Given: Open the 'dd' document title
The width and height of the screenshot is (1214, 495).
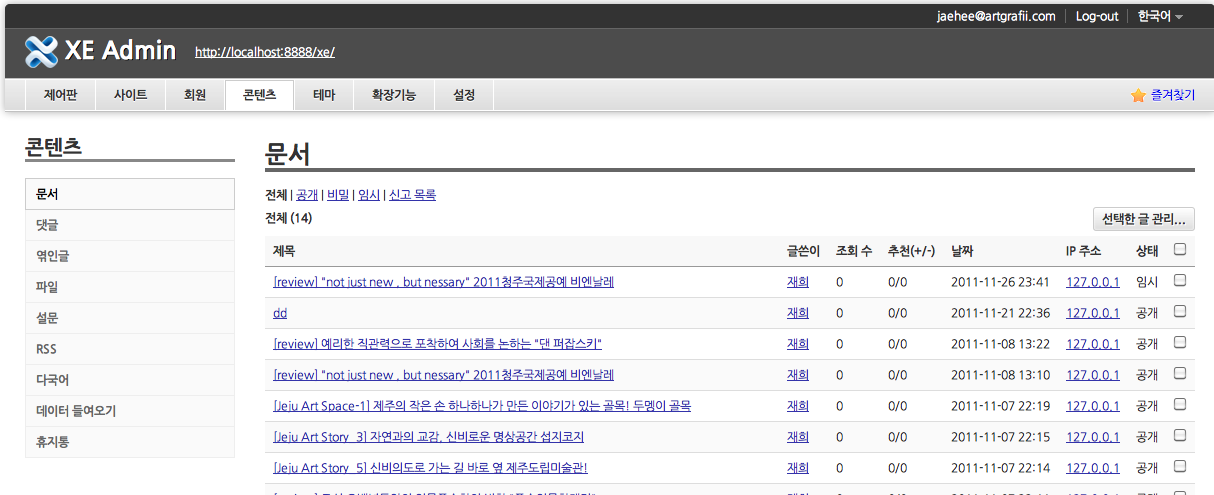Looking at the screenshot, I should pos(280,313).
